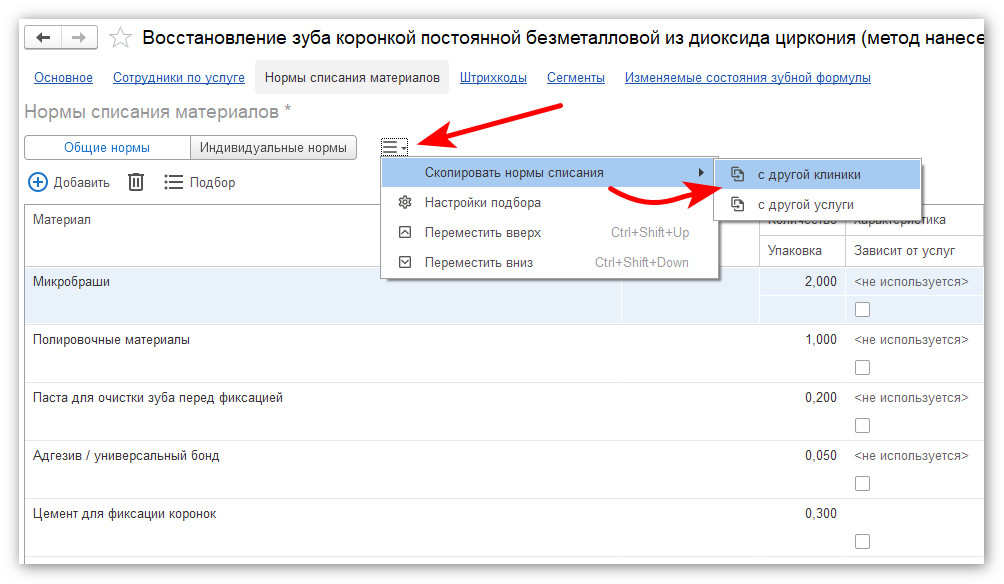Open the Основное link

(x=63, y=77)
